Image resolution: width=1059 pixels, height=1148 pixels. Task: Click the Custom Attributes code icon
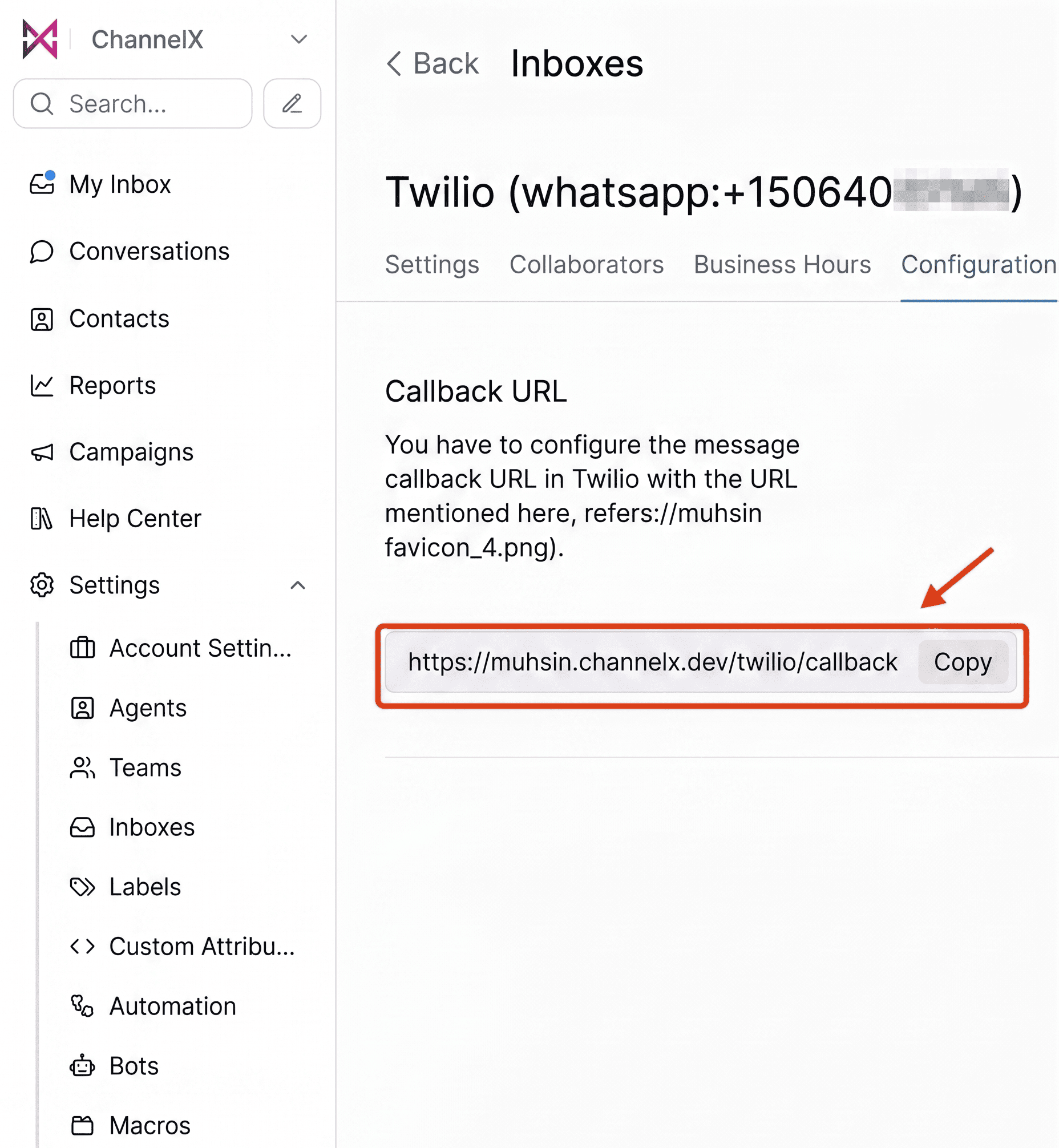coord(83,947)
